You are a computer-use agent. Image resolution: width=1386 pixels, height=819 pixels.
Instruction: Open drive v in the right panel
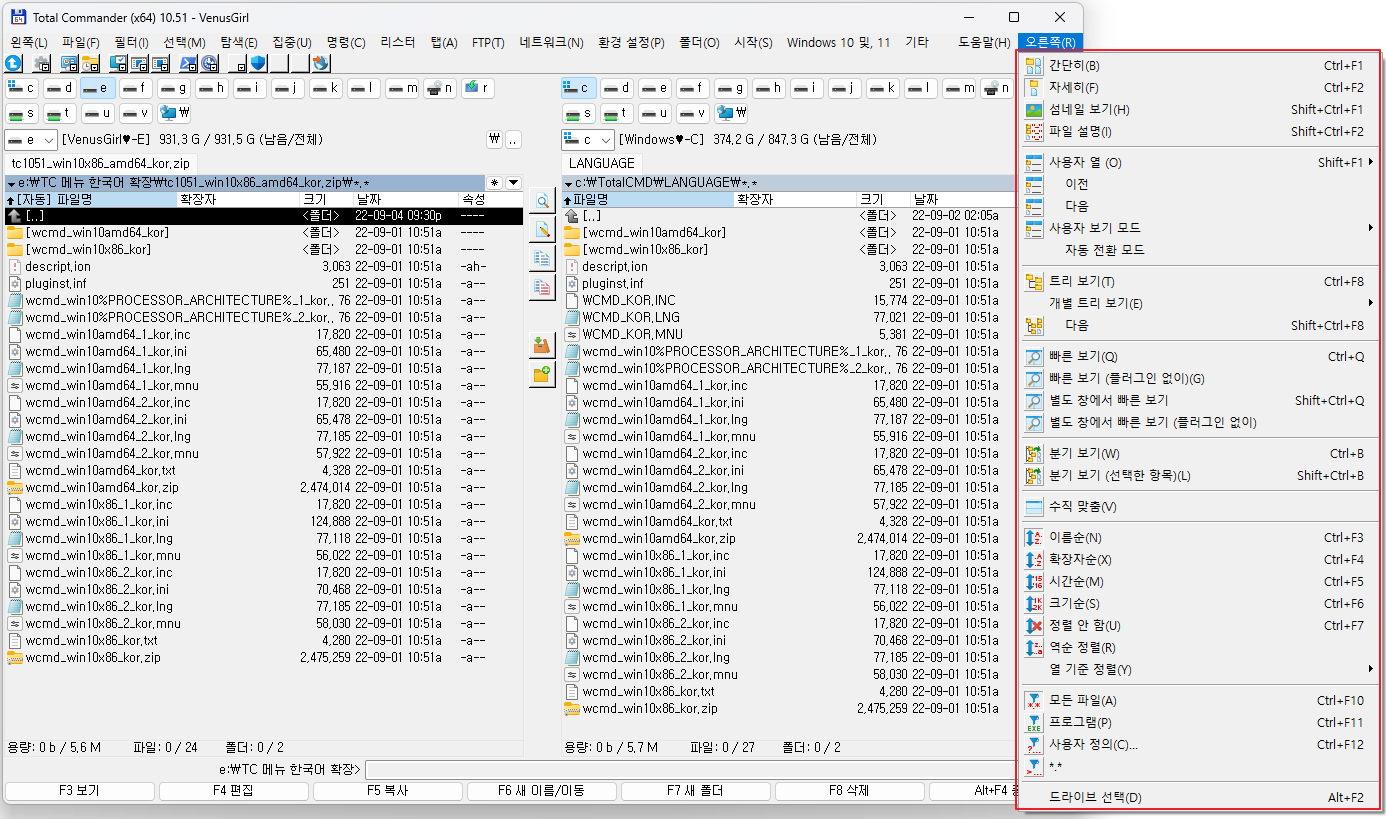point(692,113)
